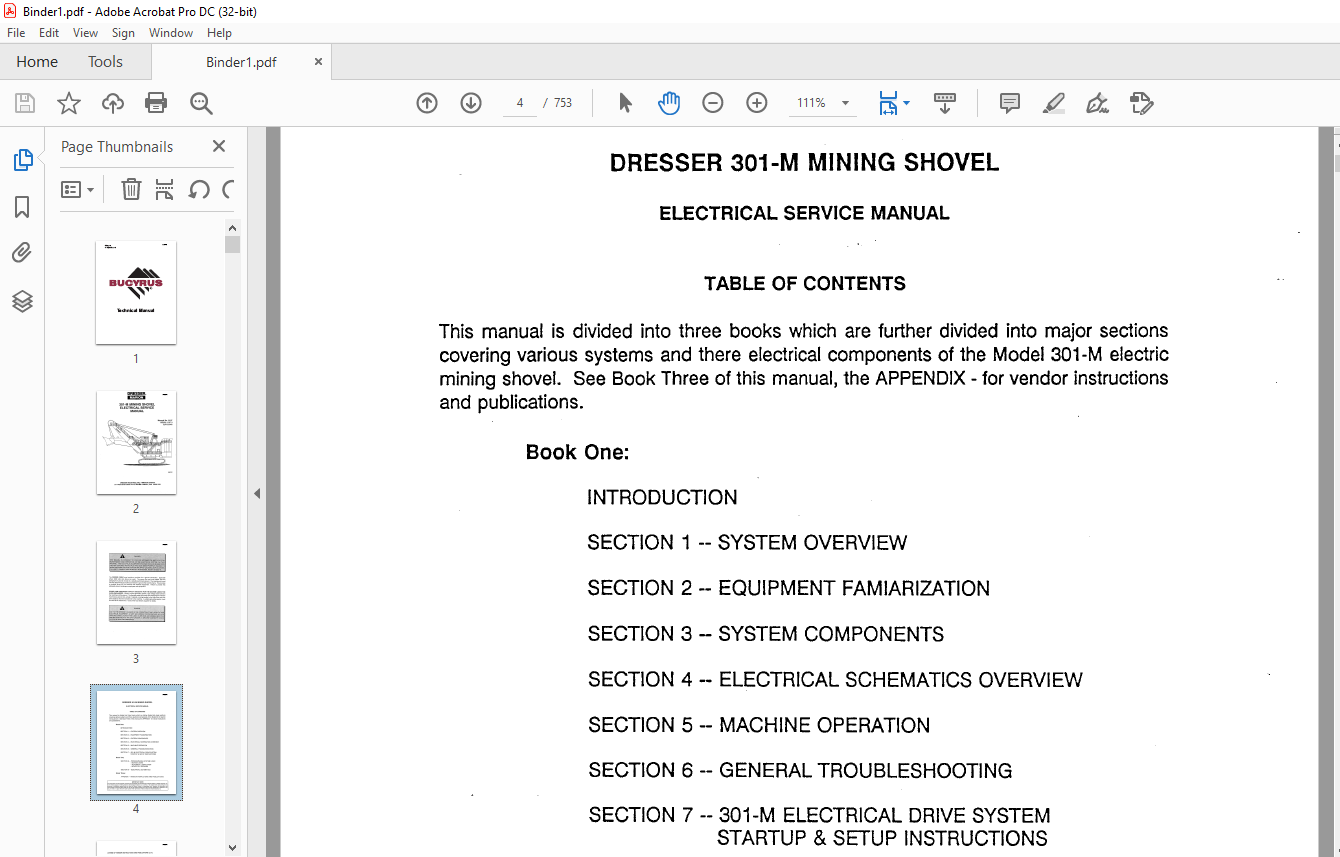Open thumbnails options menu dropdown
Image resolution: width=1340 pixels, height=857 pixels.
(78, 189)
